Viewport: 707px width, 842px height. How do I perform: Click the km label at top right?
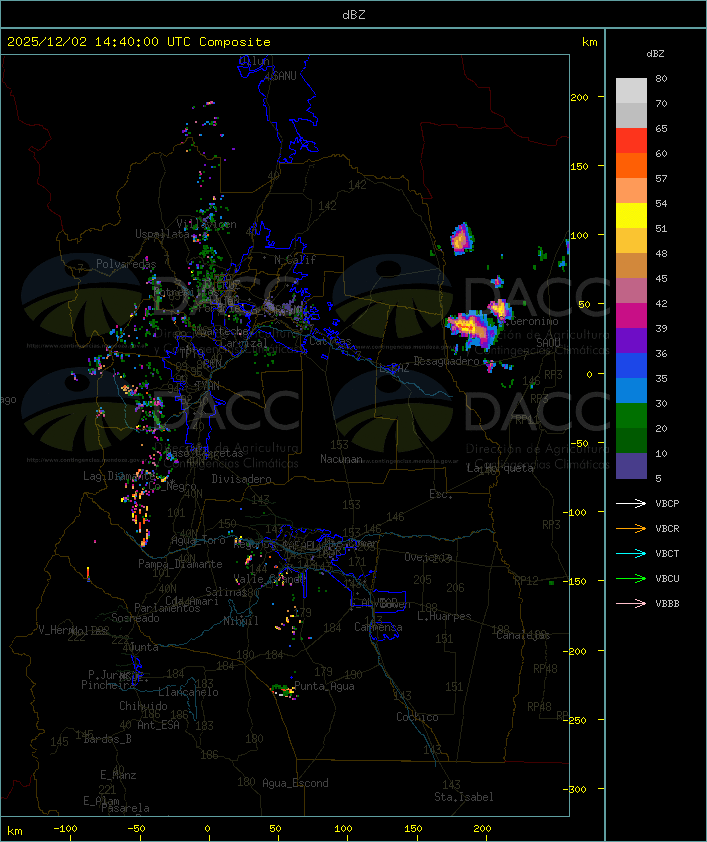point(589,42)
